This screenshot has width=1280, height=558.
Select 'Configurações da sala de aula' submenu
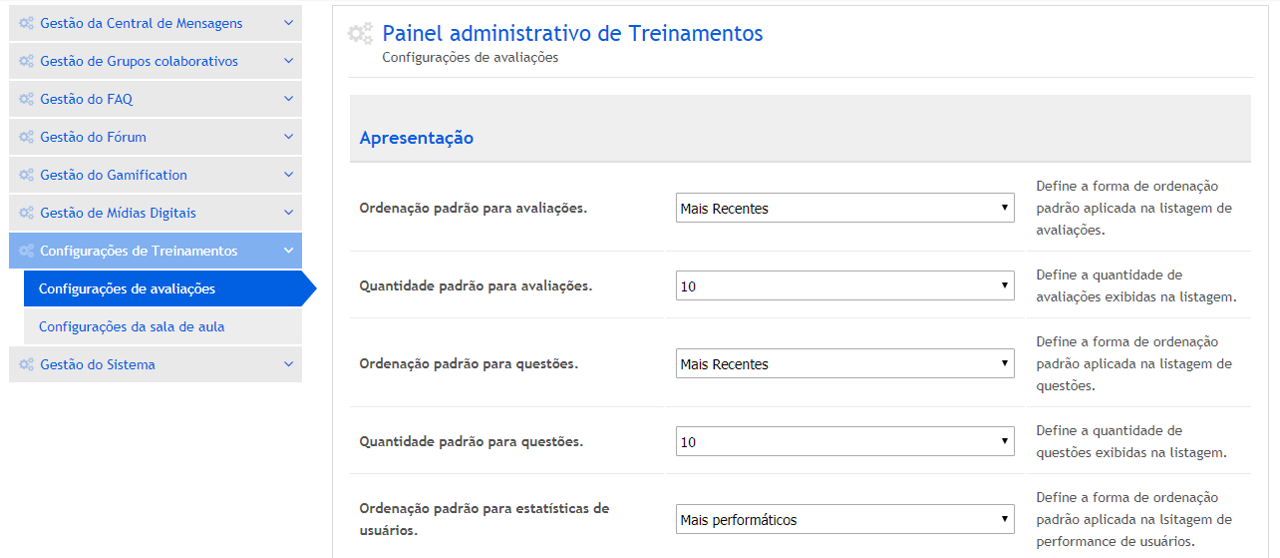coord(131,327)
